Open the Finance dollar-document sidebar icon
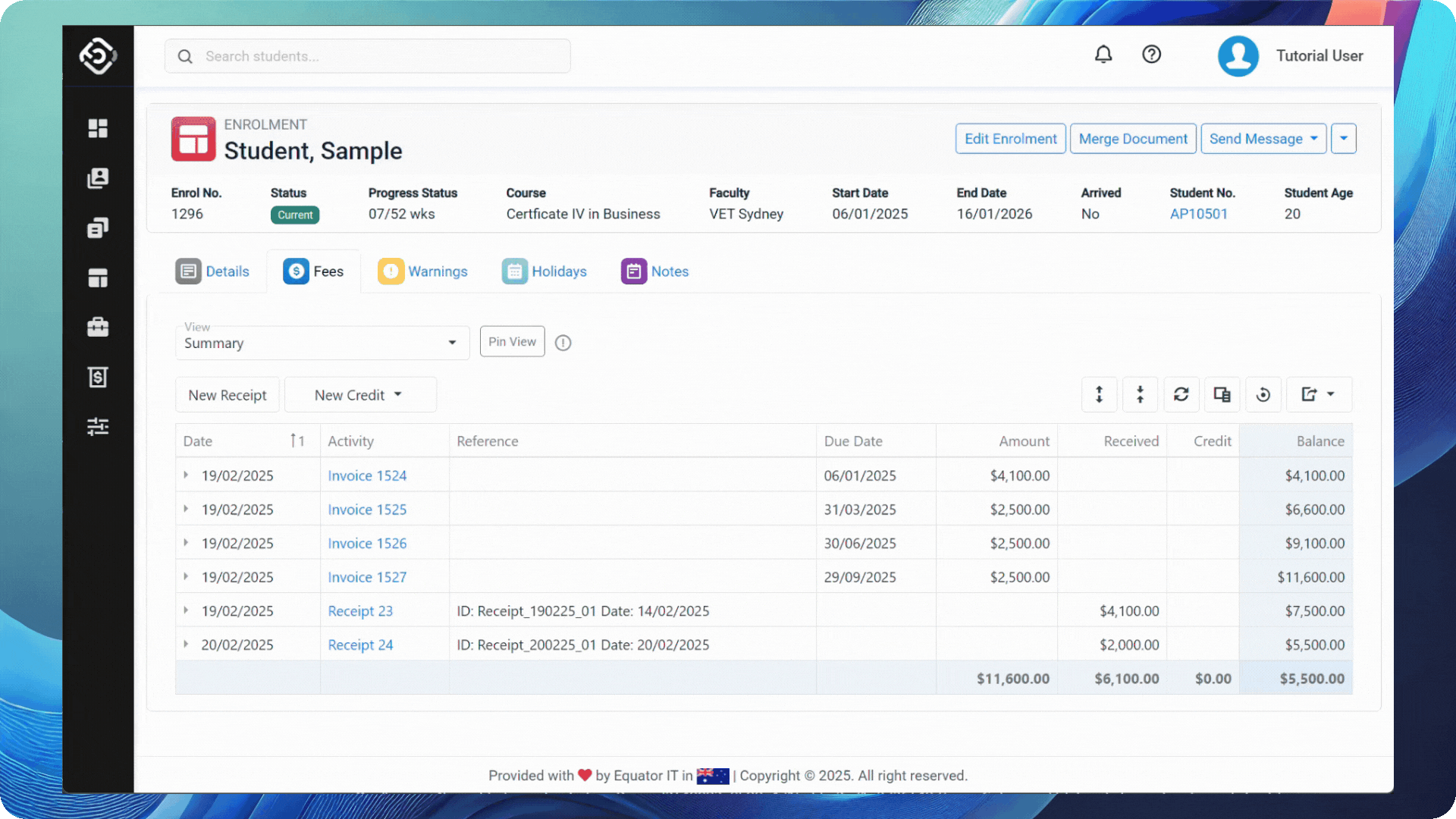This screenshot has width=1456, height=819. coord(98,377)
